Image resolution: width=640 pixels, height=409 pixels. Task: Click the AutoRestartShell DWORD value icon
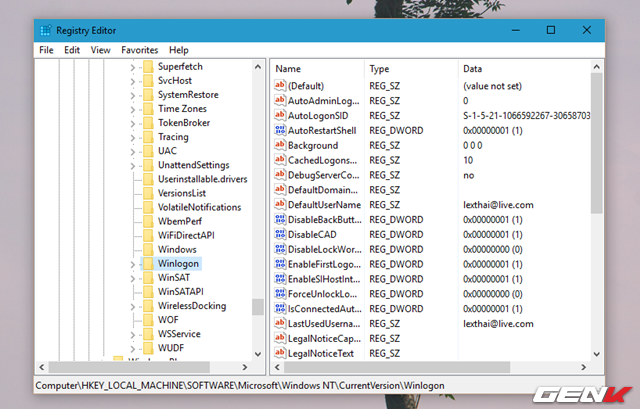[280, 130]
